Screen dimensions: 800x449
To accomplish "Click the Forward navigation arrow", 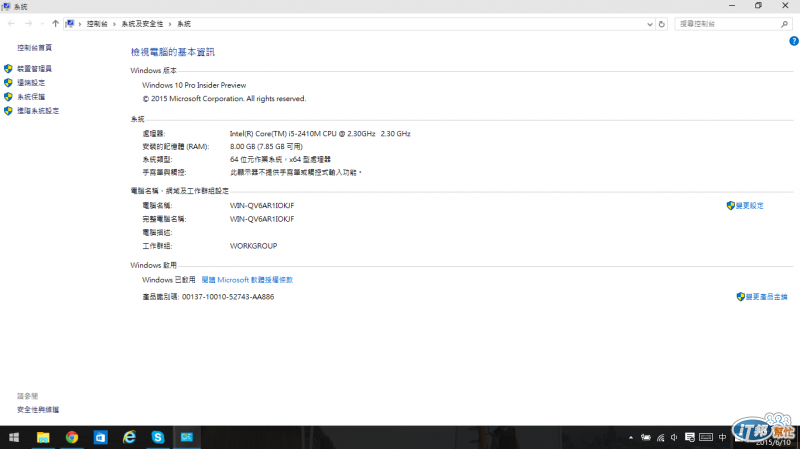I will tap(29, 23).
